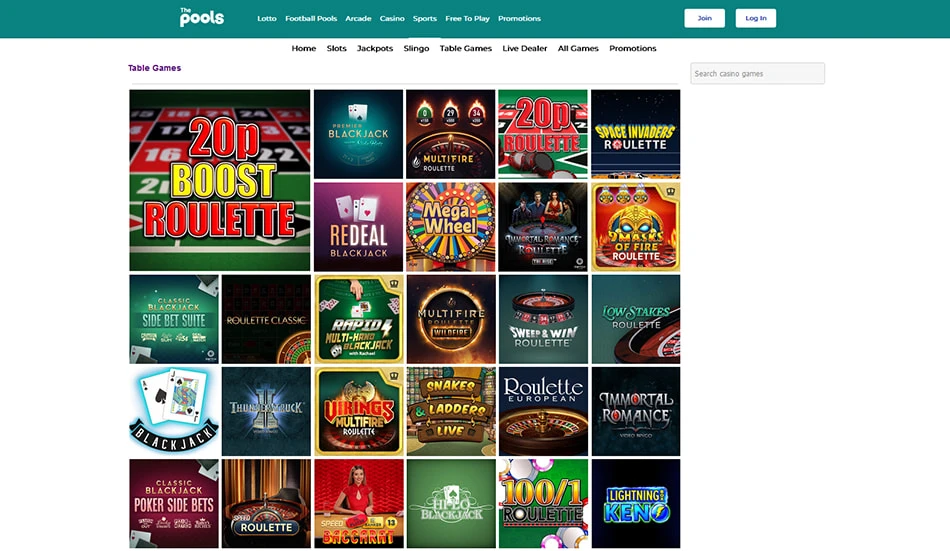Open 9 Masks of Fire Roulette tile
This screenshot has width=950, height=551.
coord(636,227)
